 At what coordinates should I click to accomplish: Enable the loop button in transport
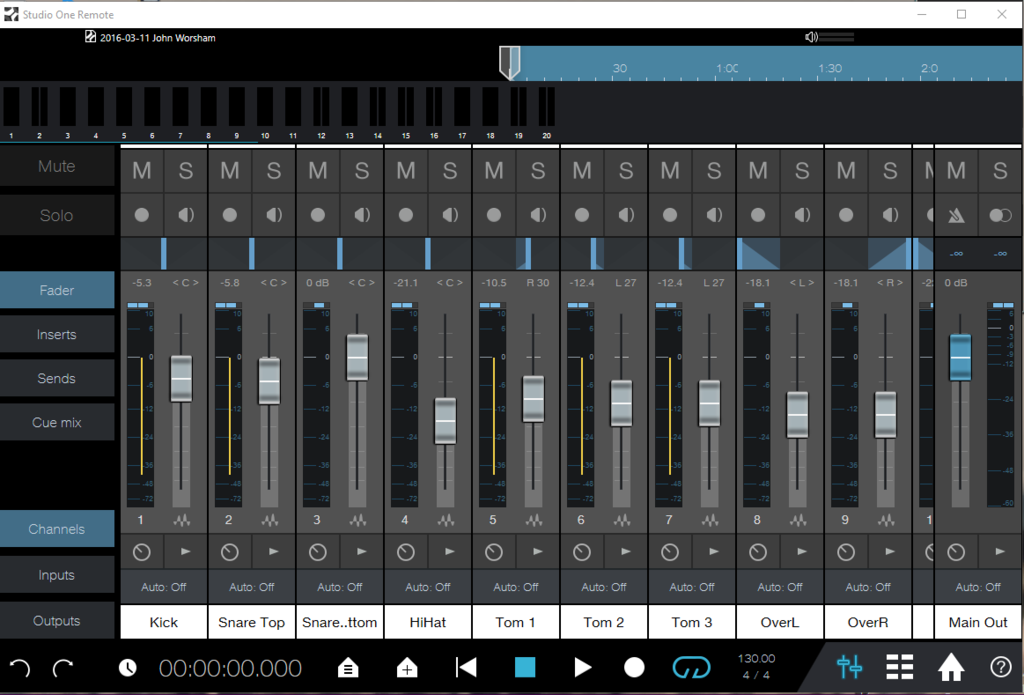pyautogui.click(x=690, y=667)
